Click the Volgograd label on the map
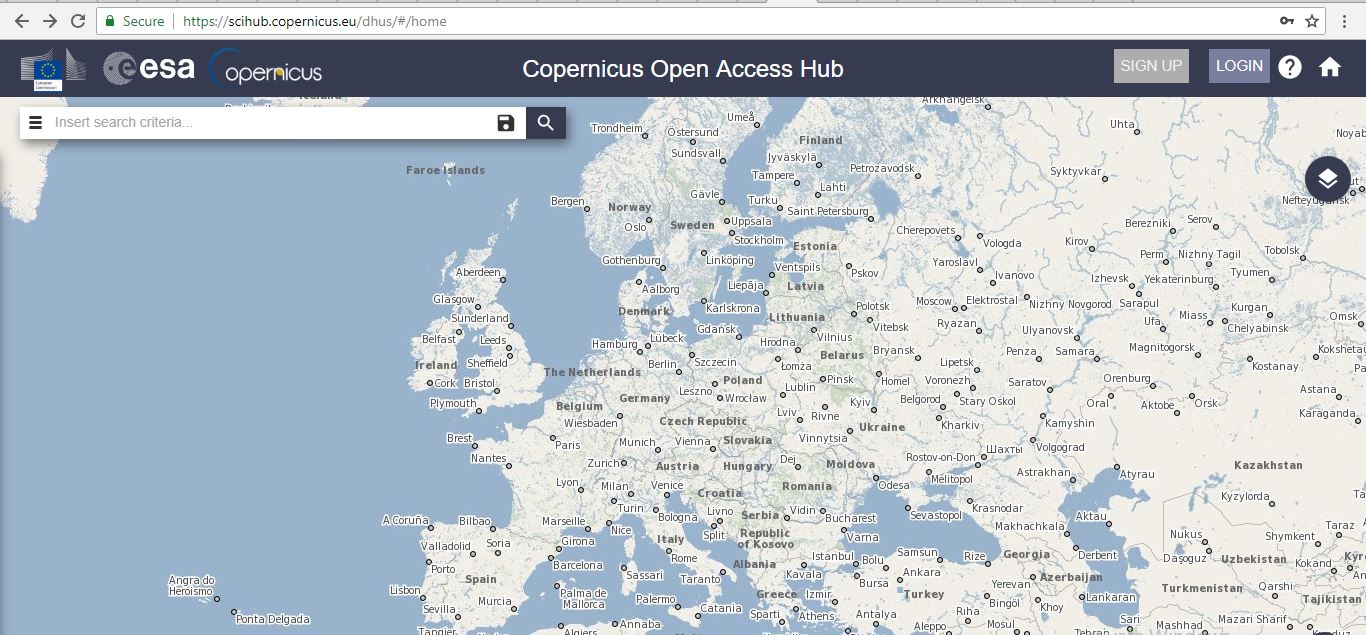The height and width of the screenshot is (635, 1366). click(x=1060, y=447)
